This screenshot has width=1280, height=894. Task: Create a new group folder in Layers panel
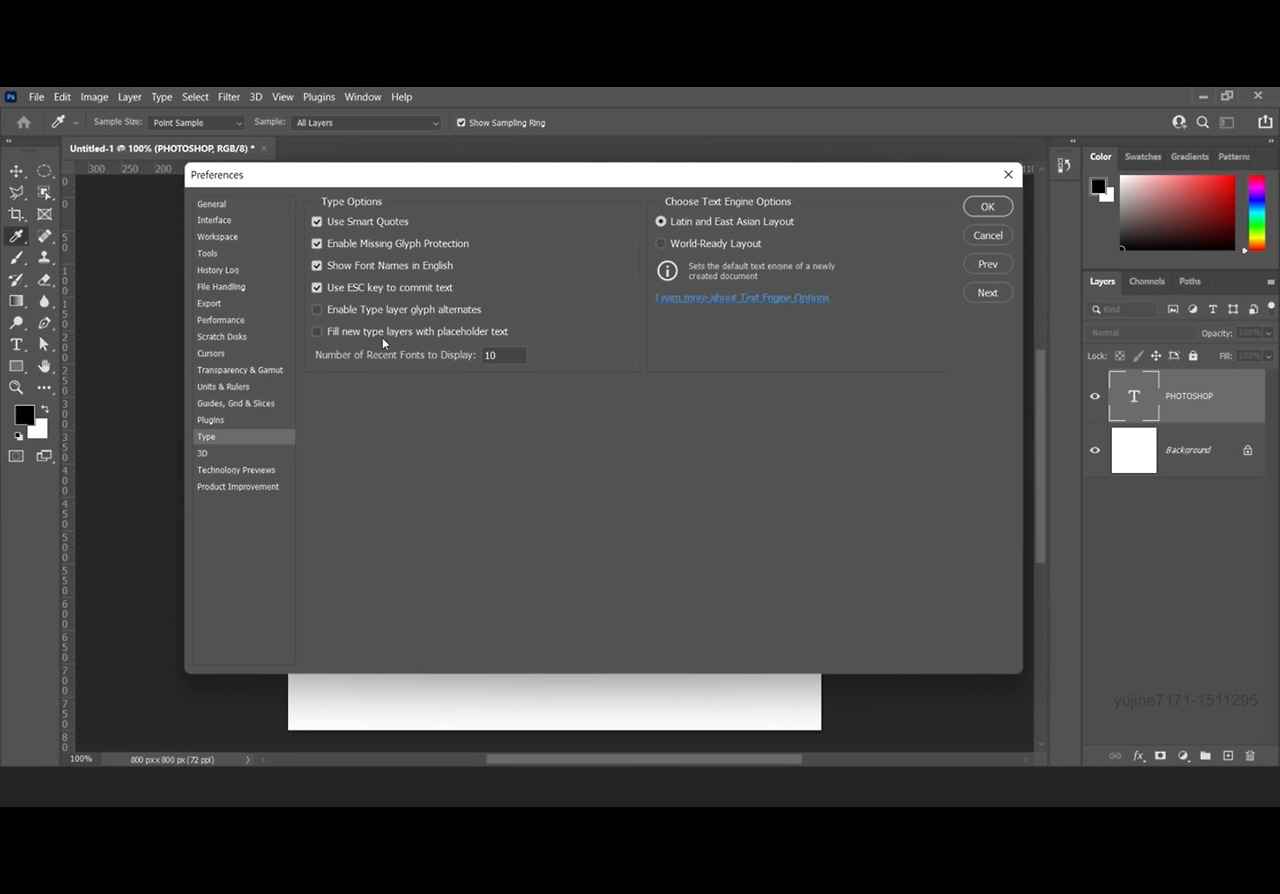tap(1205, 756)
